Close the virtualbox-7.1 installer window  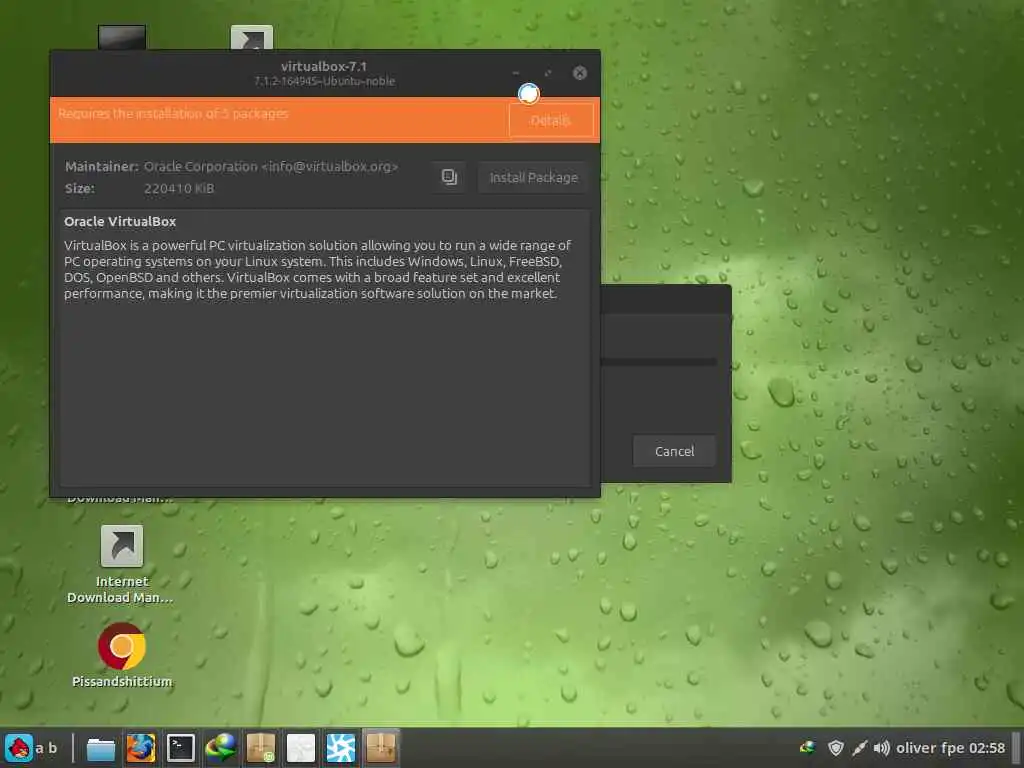pyautogui.click(x=579, y=72)
